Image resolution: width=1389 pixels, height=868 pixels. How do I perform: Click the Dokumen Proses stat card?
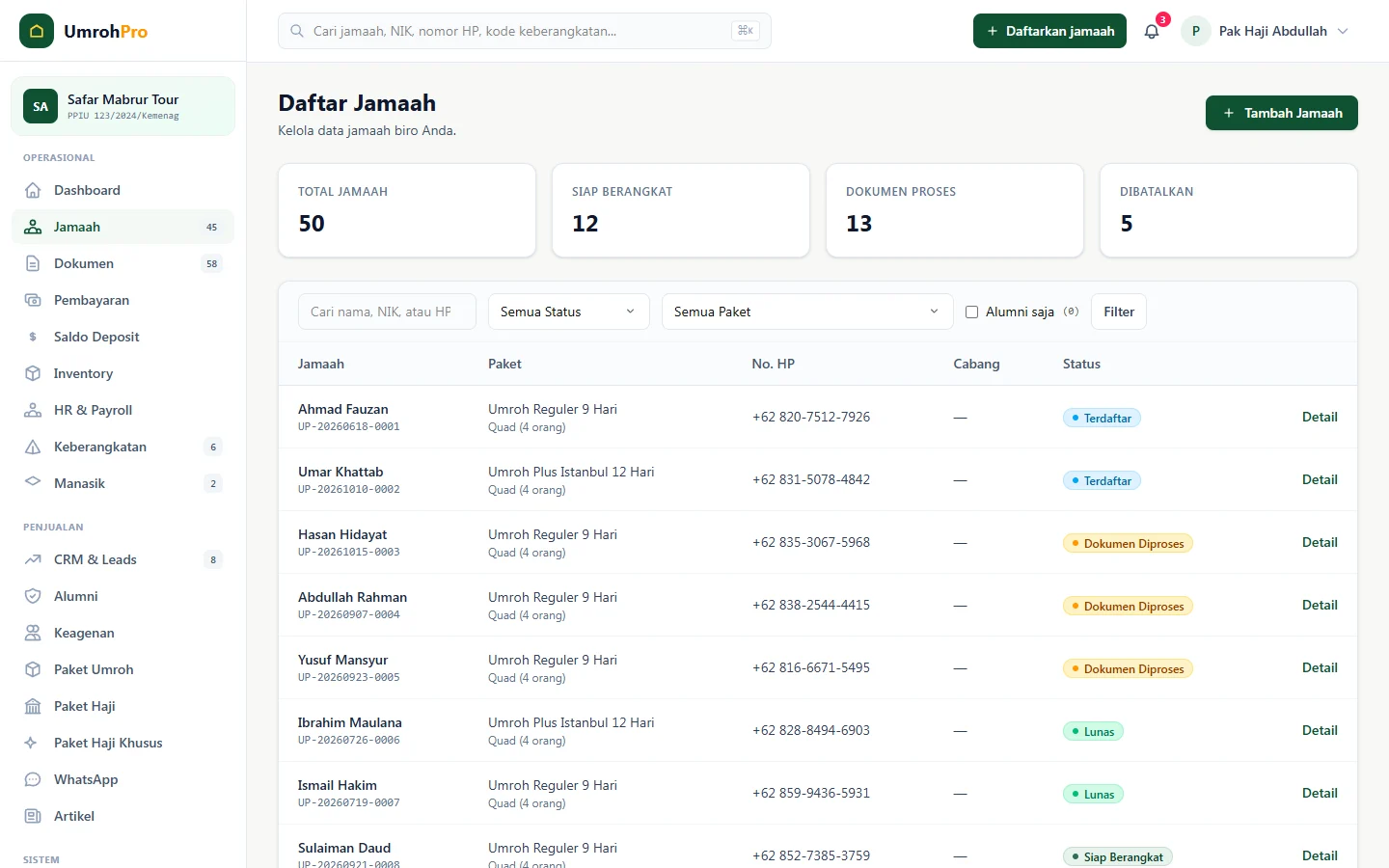pos(955,210)
